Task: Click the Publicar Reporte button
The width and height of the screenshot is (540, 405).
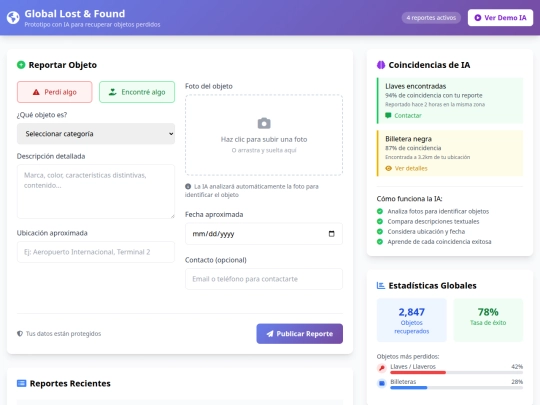Action: tap(300, 334)
